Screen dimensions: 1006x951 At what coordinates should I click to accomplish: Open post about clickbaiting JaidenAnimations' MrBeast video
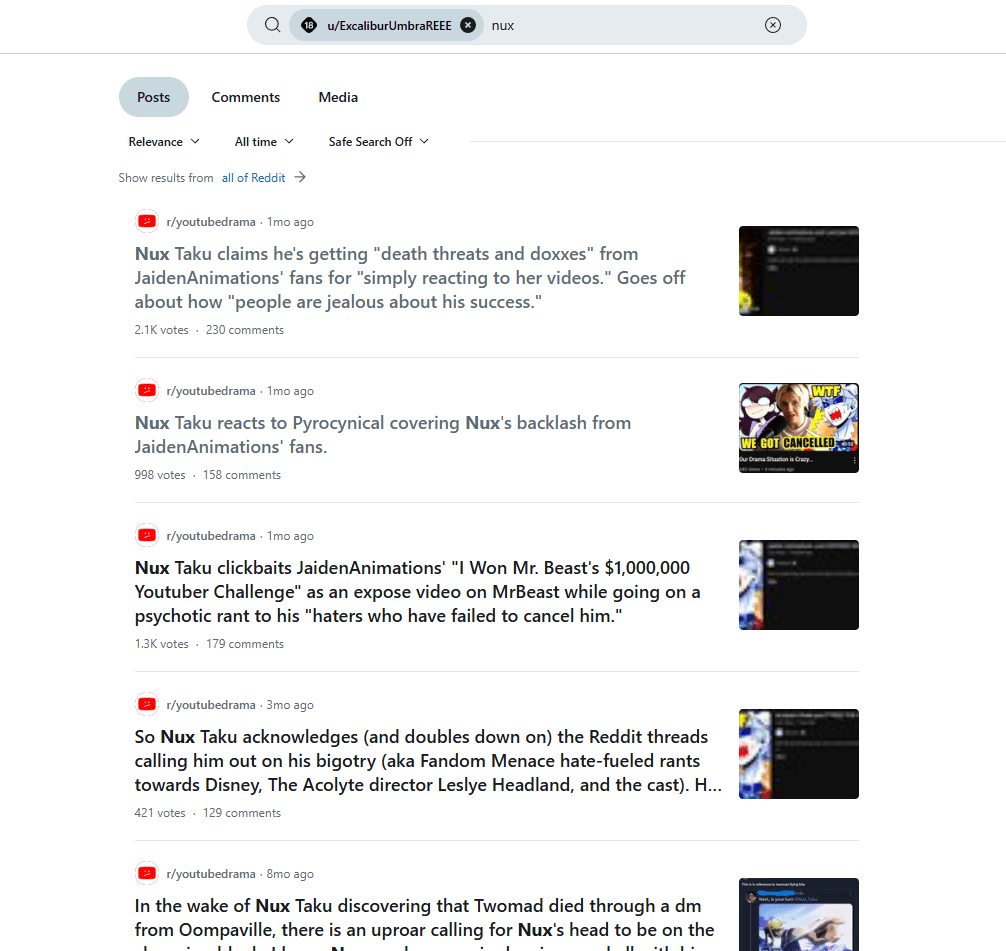coord(417,592)
